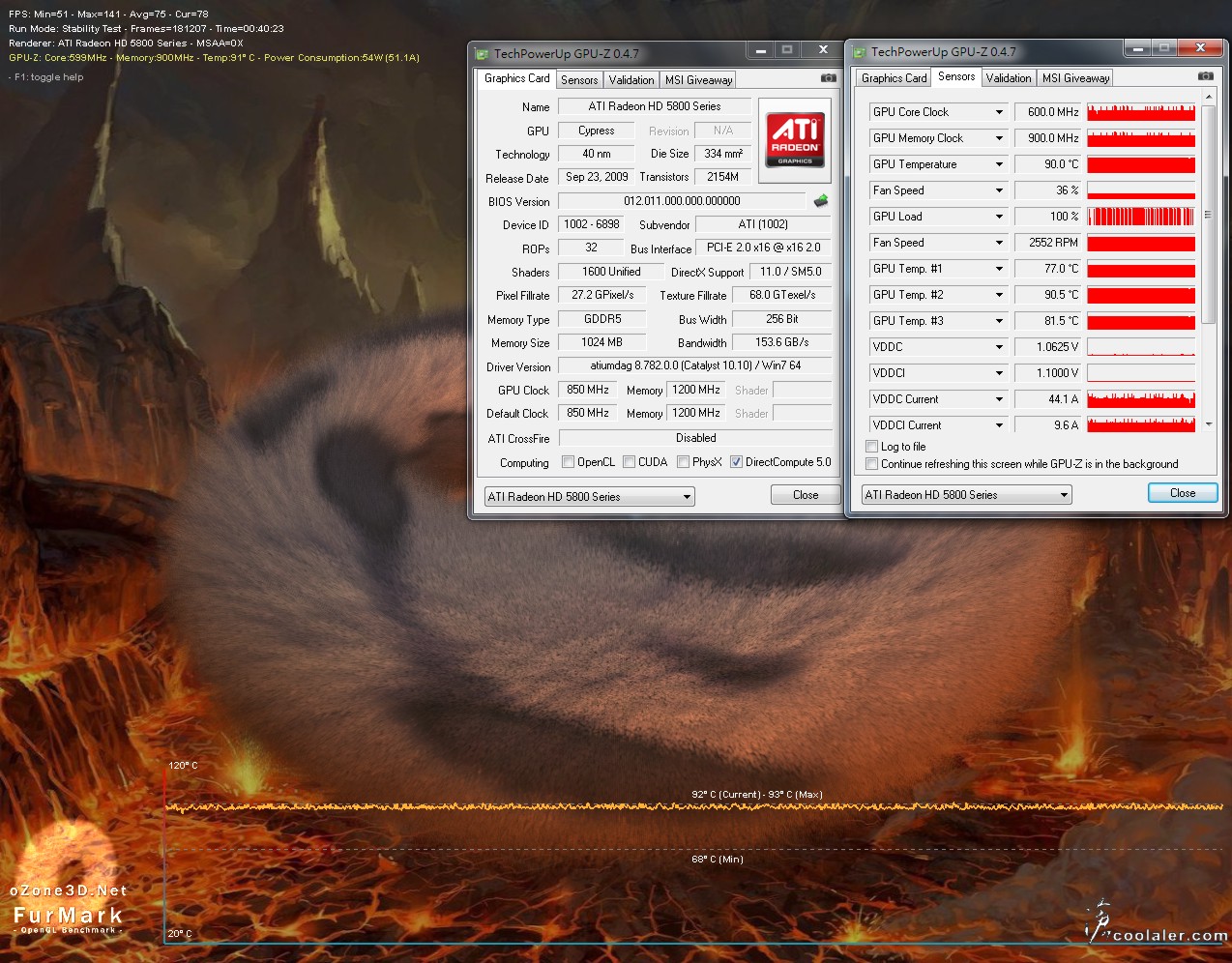Click the VDDC Current sensor graph
The height and width of the screenshot is (963, 1232).
(x=1141, y=399)
